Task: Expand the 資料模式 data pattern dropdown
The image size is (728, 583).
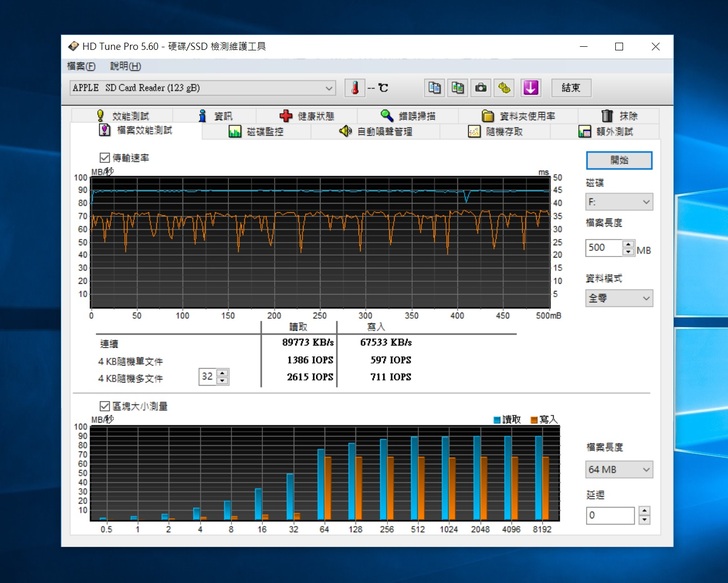Action: tap(619, 298)
